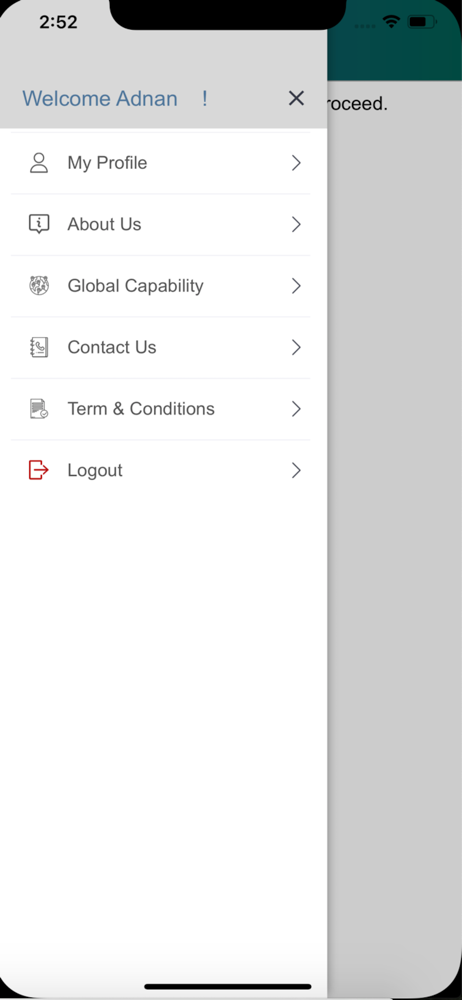Close the side menu with the X

296,98
